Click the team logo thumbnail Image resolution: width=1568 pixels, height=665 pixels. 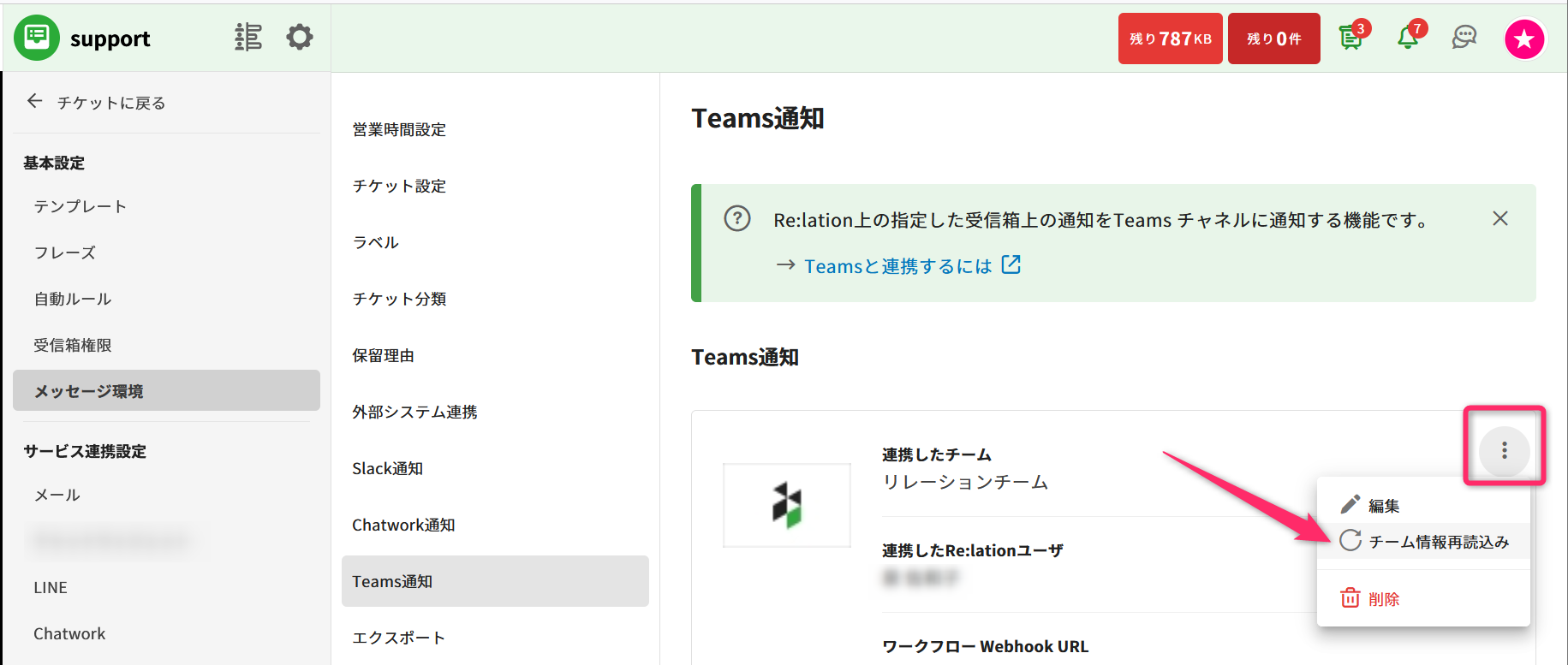[x=787, y=505]
